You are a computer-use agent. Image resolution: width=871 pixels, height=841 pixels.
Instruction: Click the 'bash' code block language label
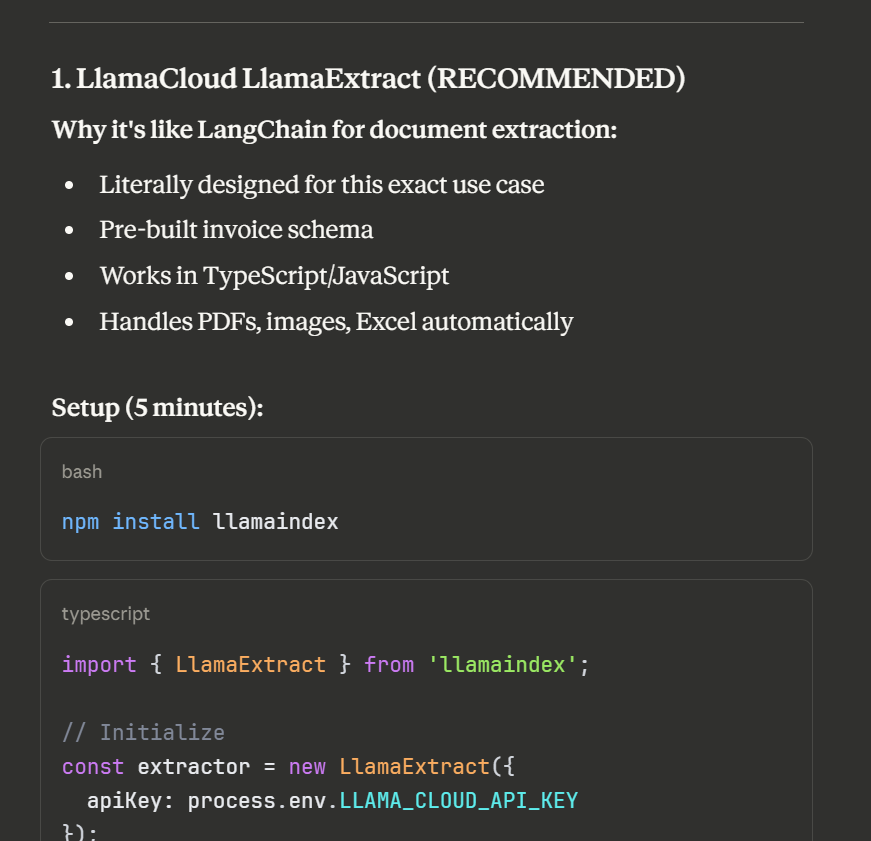(82, 472)
